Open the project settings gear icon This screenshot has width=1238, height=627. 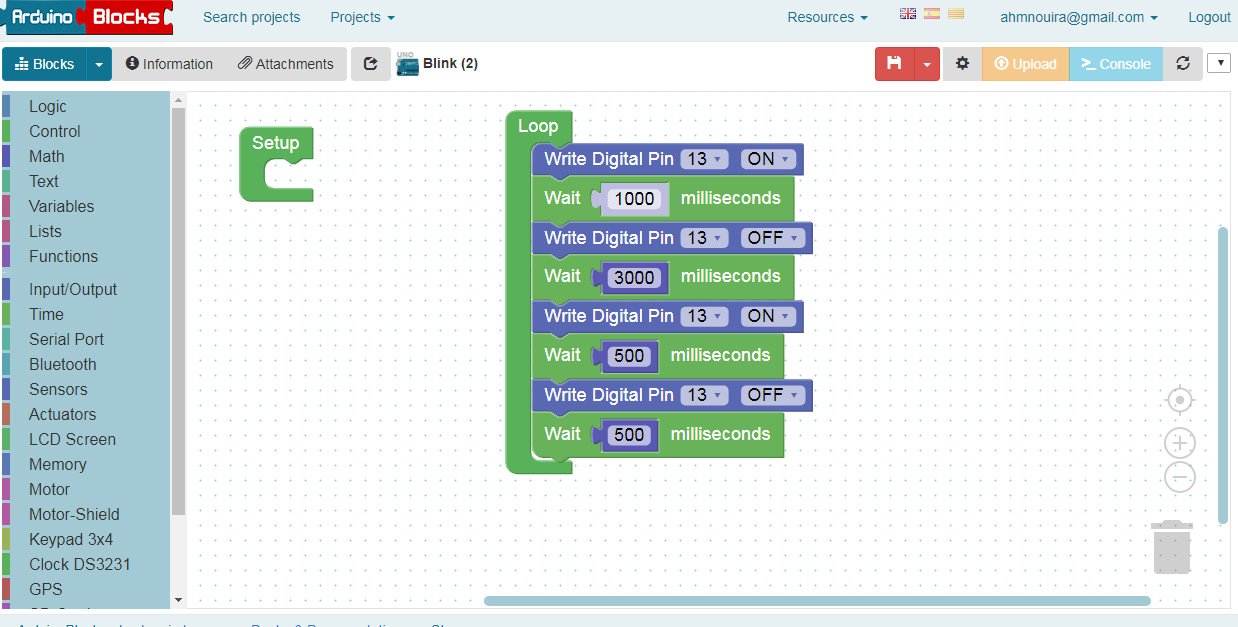(x=962, y=63)
